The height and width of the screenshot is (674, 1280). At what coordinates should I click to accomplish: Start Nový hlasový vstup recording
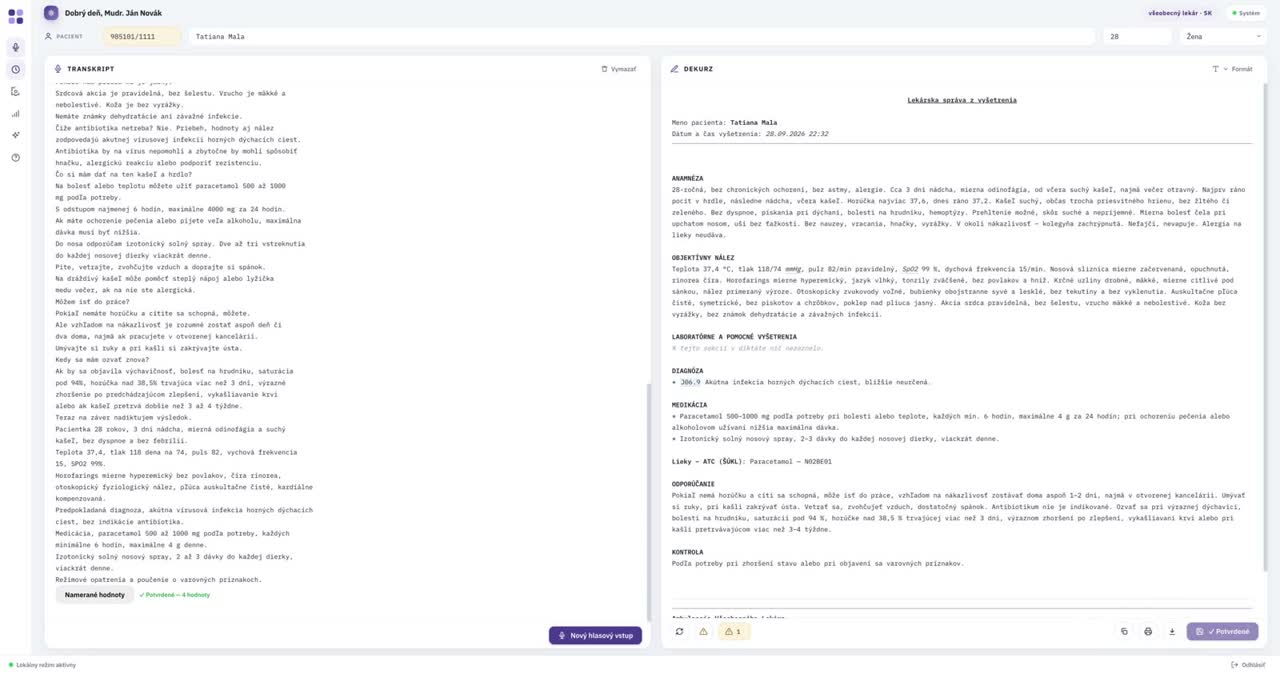[595, 635]
